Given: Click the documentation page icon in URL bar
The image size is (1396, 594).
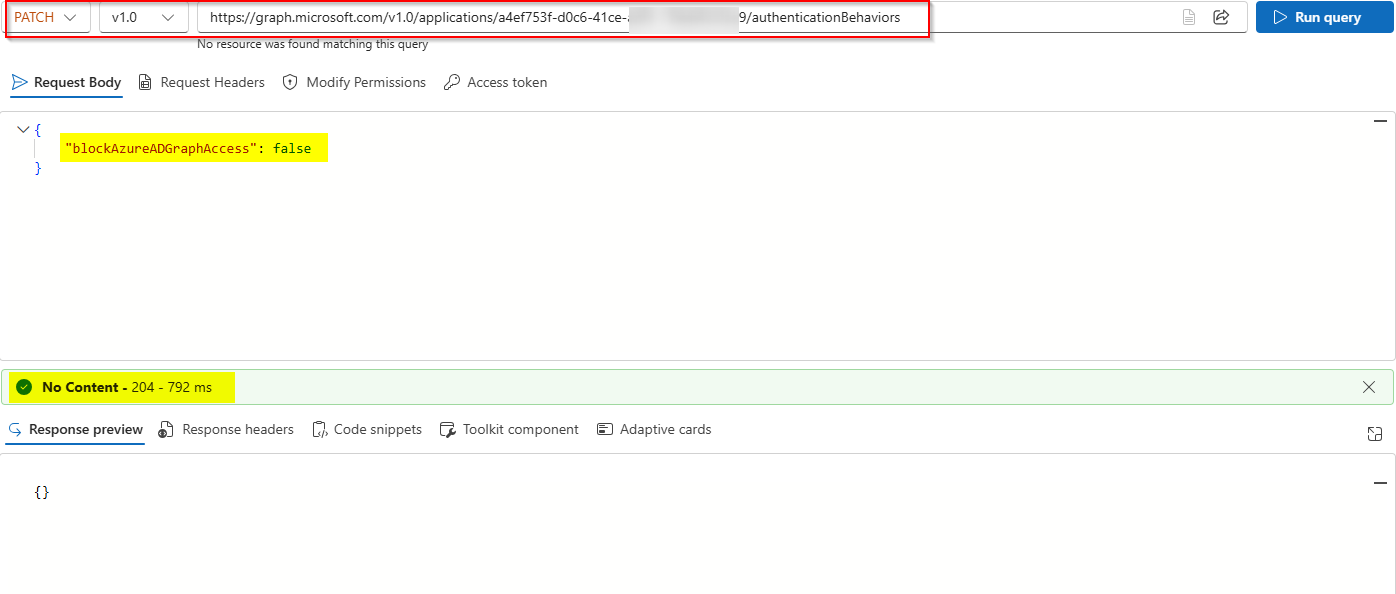Looking at the screenshot, I should pyautogui.click(x=1189, y=17).
